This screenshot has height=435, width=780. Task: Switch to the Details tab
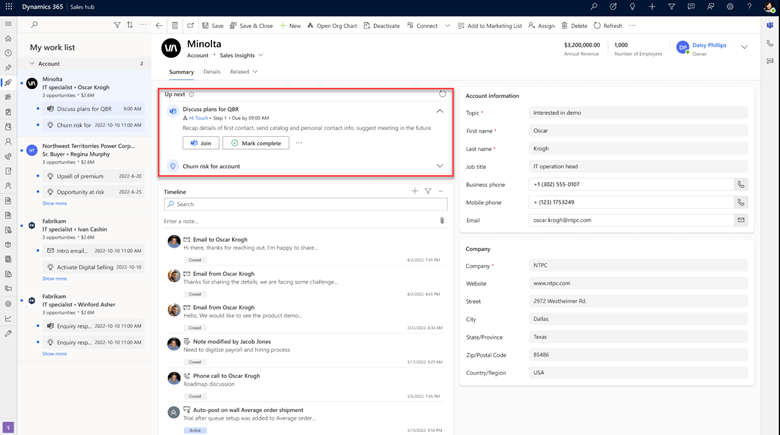[x=212, y=72]
